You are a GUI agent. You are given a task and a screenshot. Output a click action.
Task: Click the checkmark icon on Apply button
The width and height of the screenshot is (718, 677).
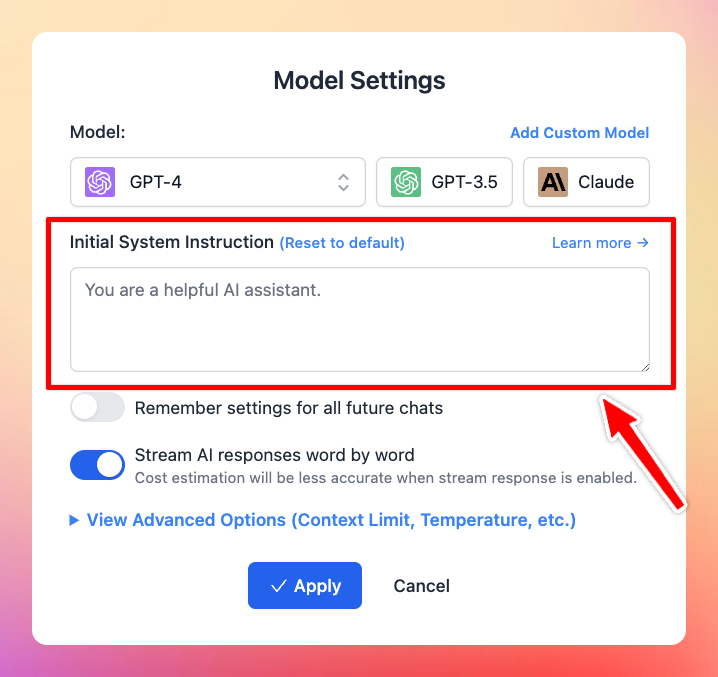pos(278,586)
